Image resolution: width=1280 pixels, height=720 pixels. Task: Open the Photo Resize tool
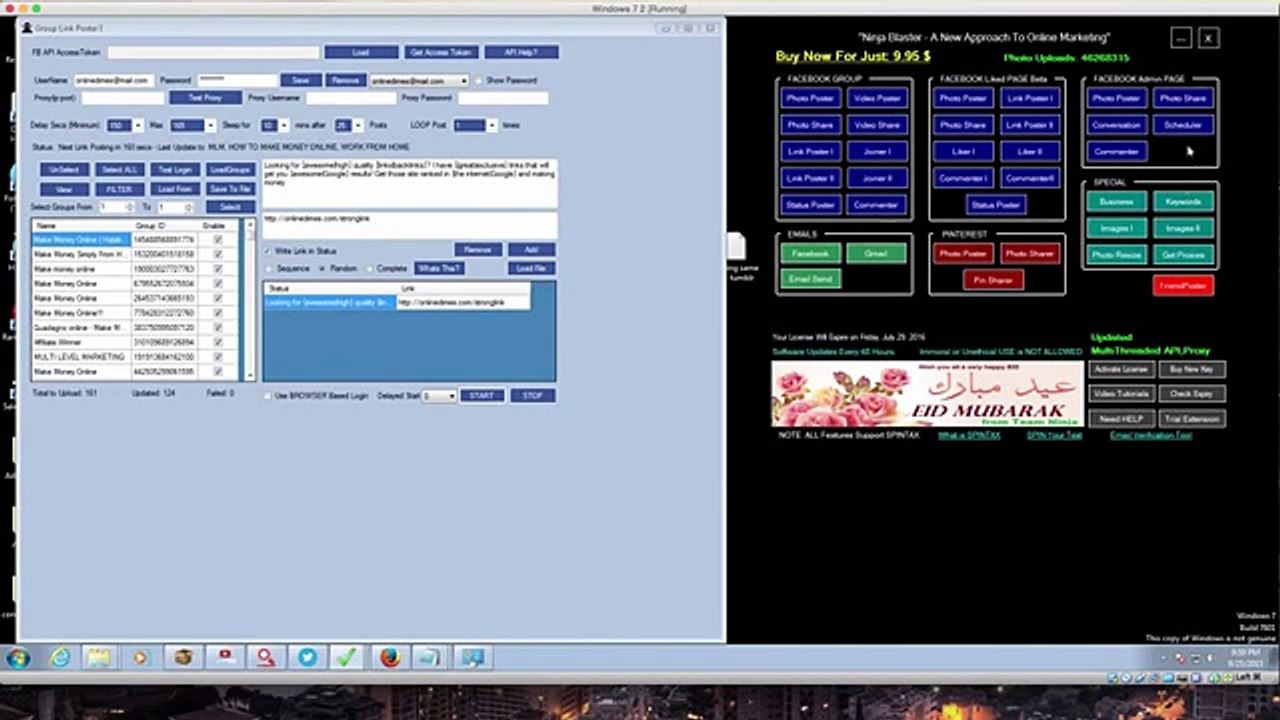coord(1116,254)
